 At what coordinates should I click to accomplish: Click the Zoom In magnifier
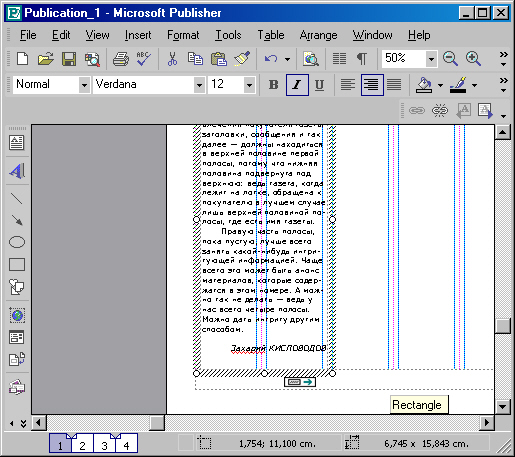click(473, 59)
